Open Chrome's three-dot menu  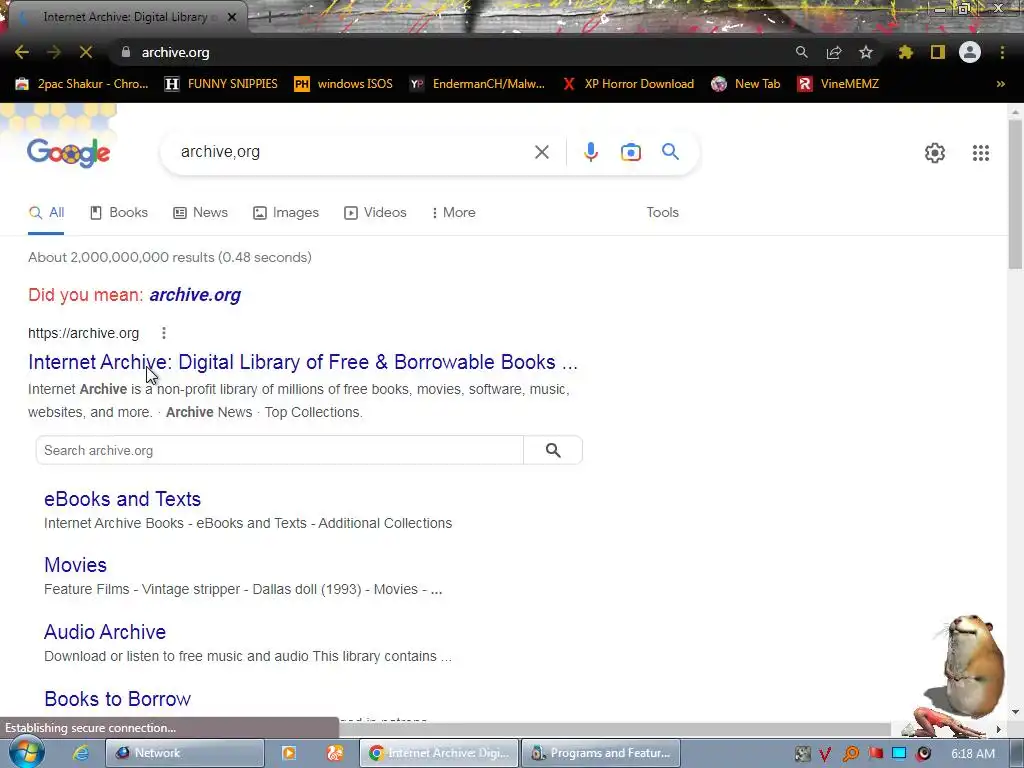(1002, 52)
